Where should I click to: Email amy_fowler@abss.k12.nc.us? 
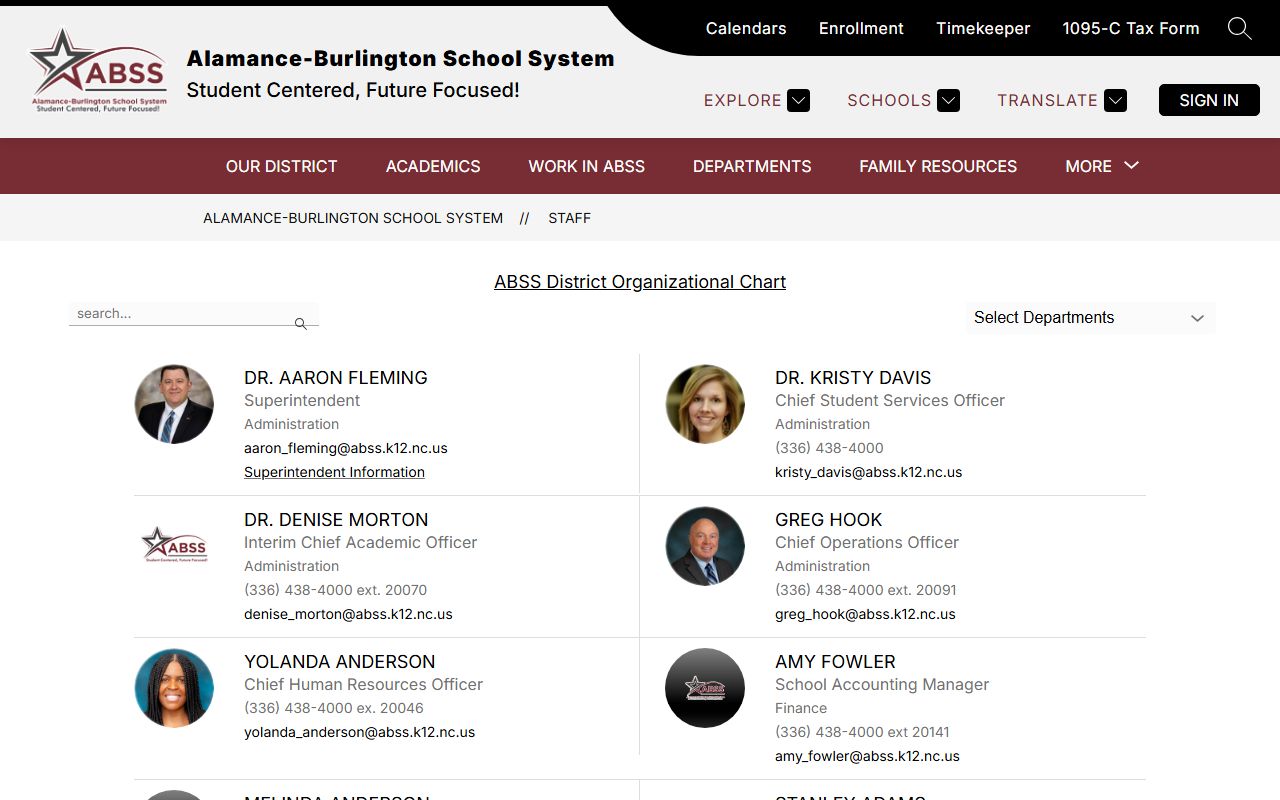coord(867,756)
